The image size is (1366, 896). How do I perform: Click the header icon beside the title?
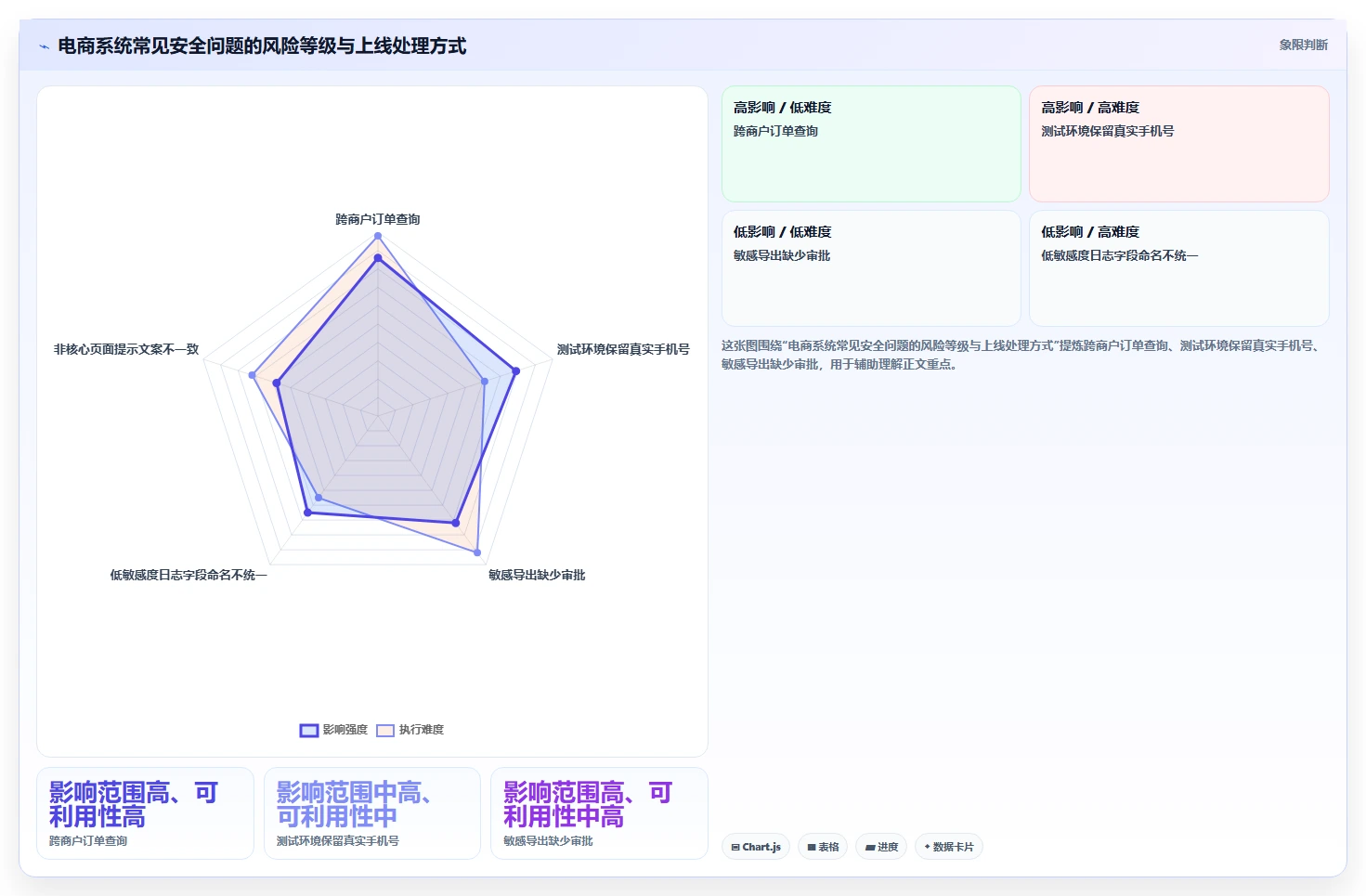(x=44, y=46)
